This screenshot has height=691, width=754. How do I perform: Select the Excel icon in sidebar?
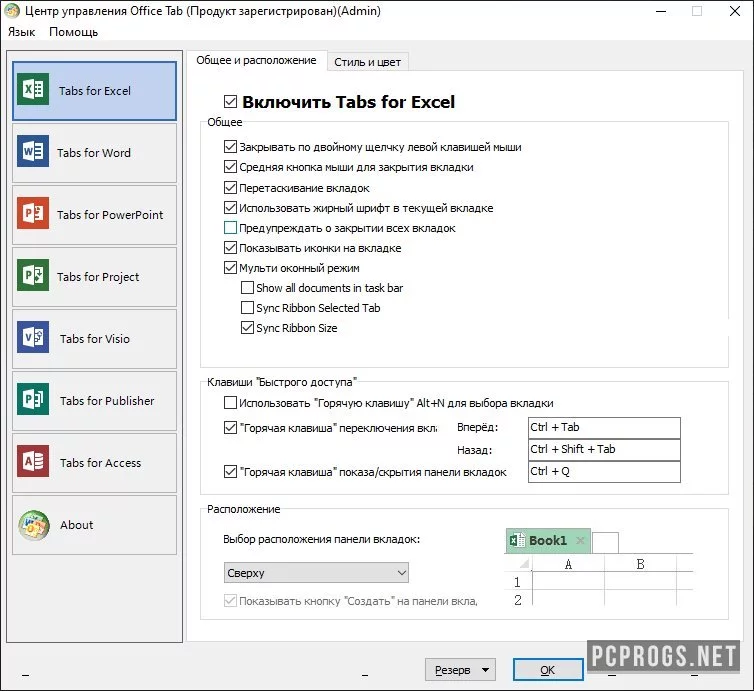pyautogui.click(x=33, y=89)
